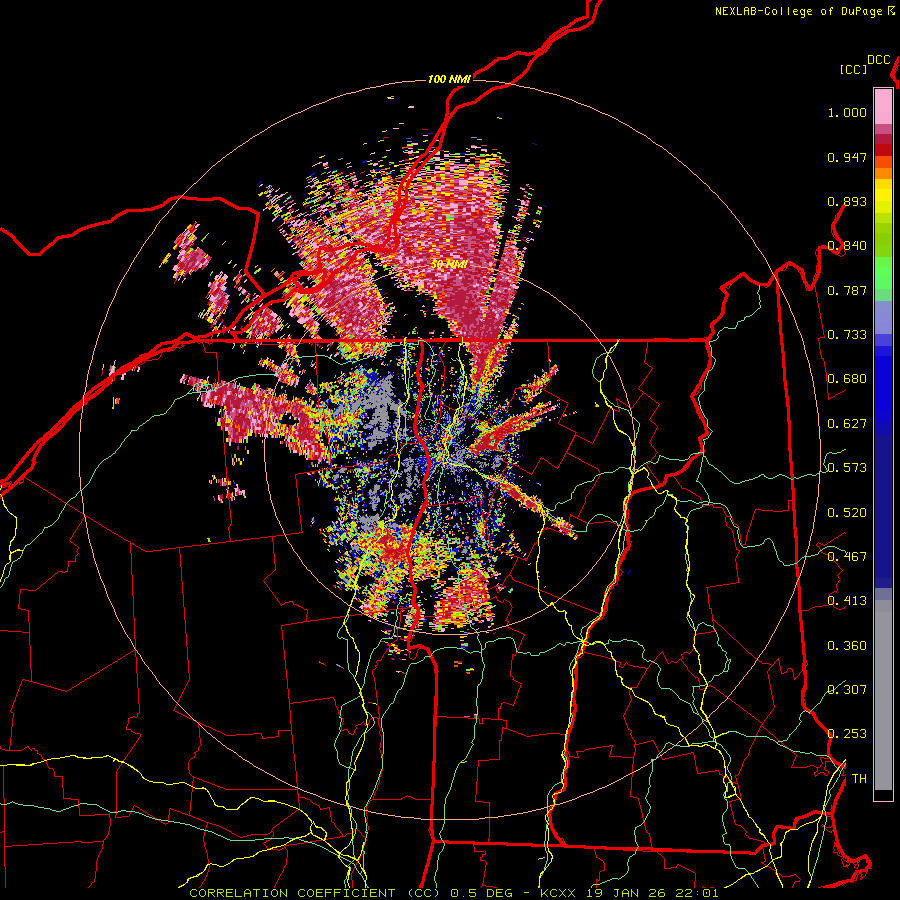The width and height of the screenshot is (900, 900).
Task: Click the 0.360 legend value
Action: tap(847, 646)
